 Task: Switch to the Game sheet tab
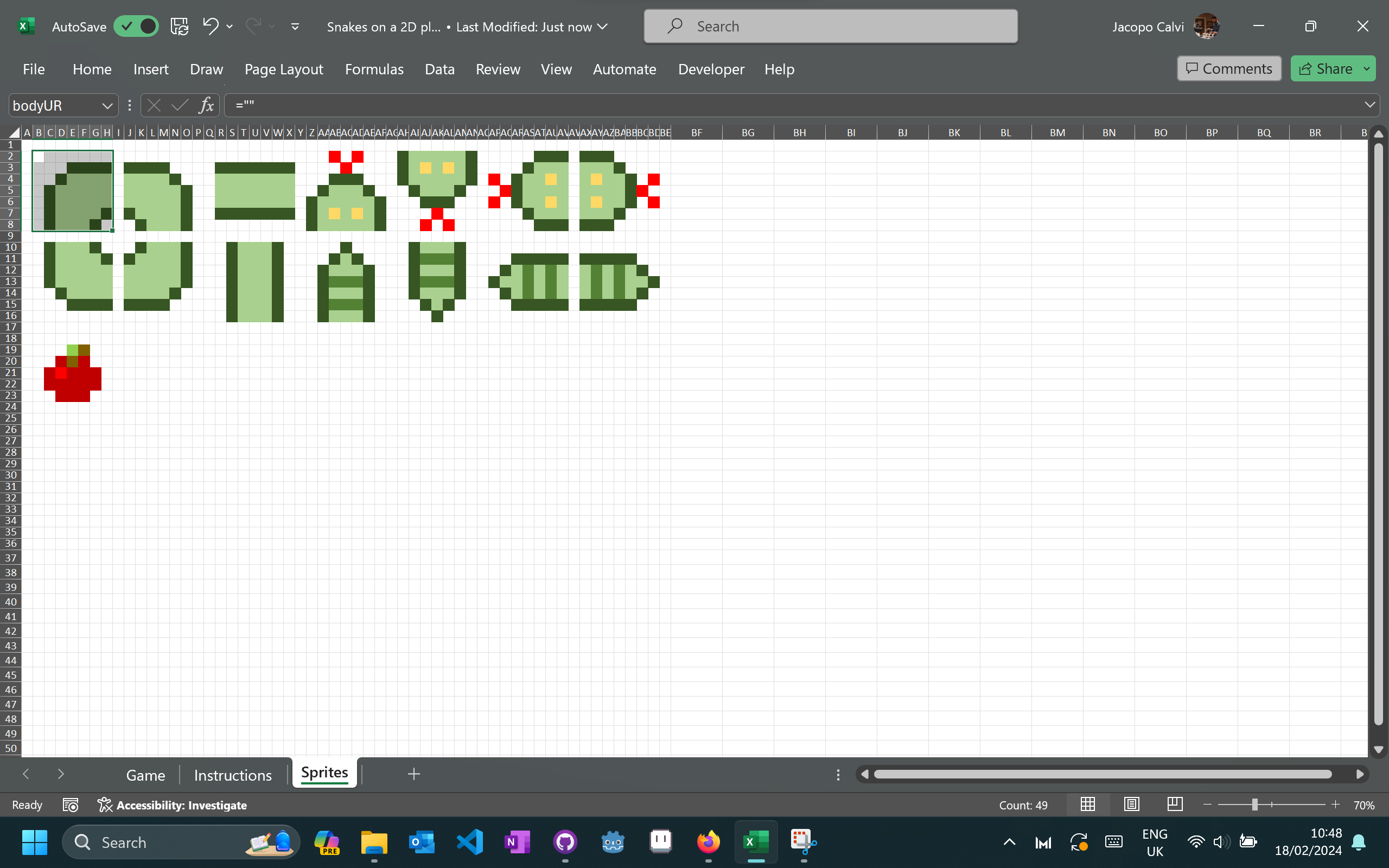tap(145, 775)
